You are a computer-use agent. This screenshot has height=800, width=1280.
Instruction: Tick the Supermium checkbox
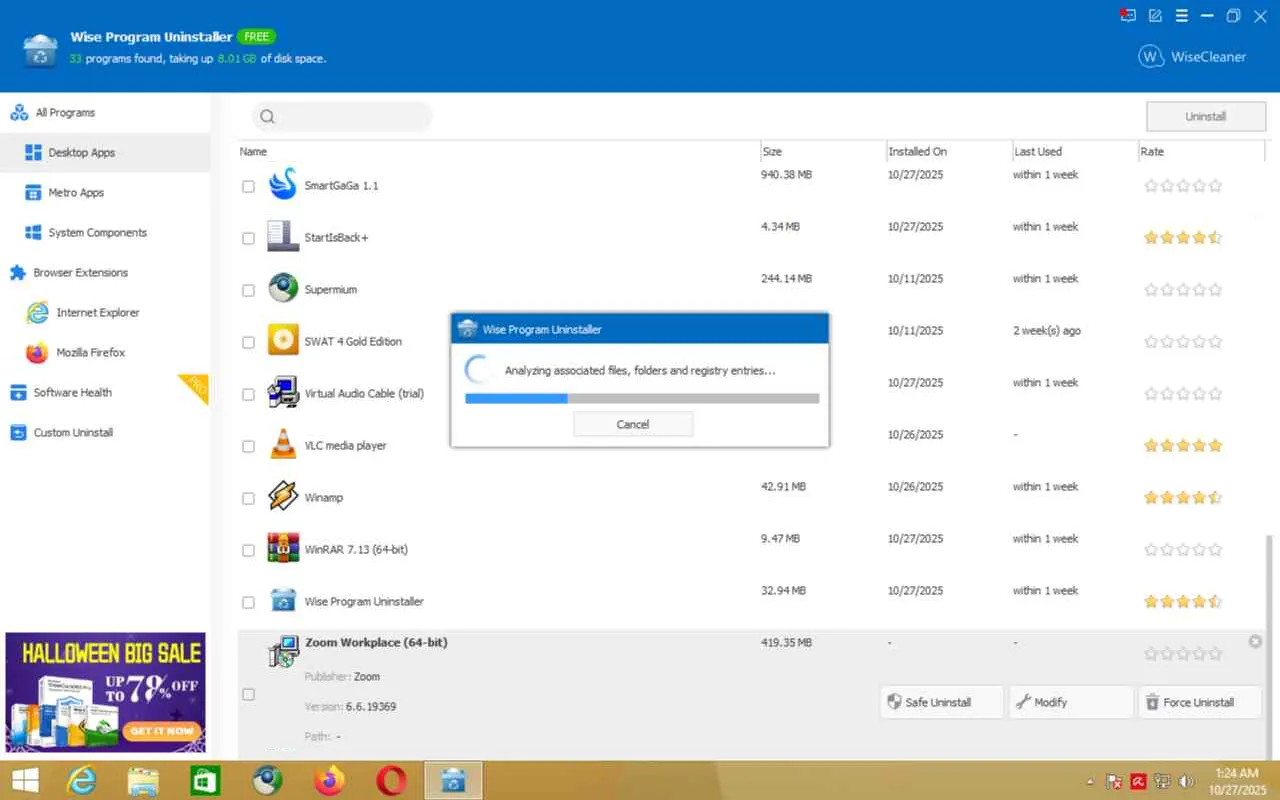(248, 290)
